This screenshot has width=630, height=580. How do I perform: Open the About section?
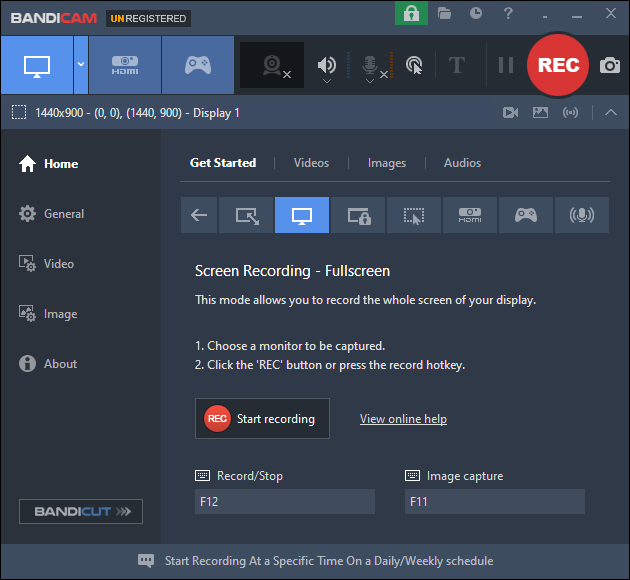48,364
